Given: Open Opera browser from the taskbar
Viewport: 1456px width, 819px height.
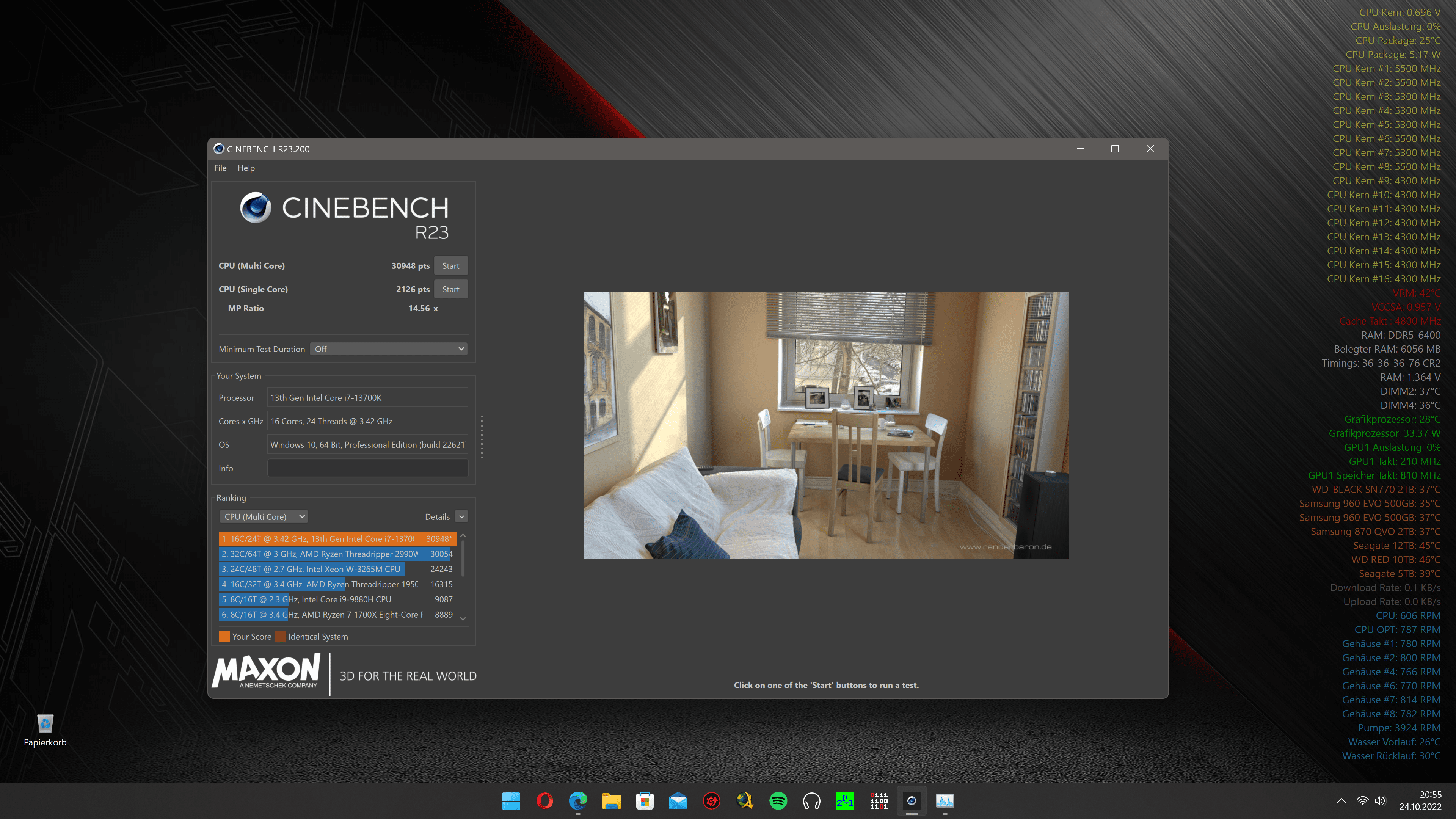Looking at the screenshot, I should (x=544, y=801).
